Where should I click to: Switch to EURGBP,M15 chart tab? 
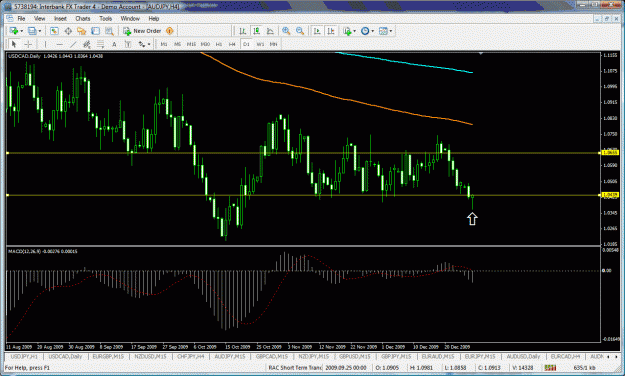click(108, 356)
